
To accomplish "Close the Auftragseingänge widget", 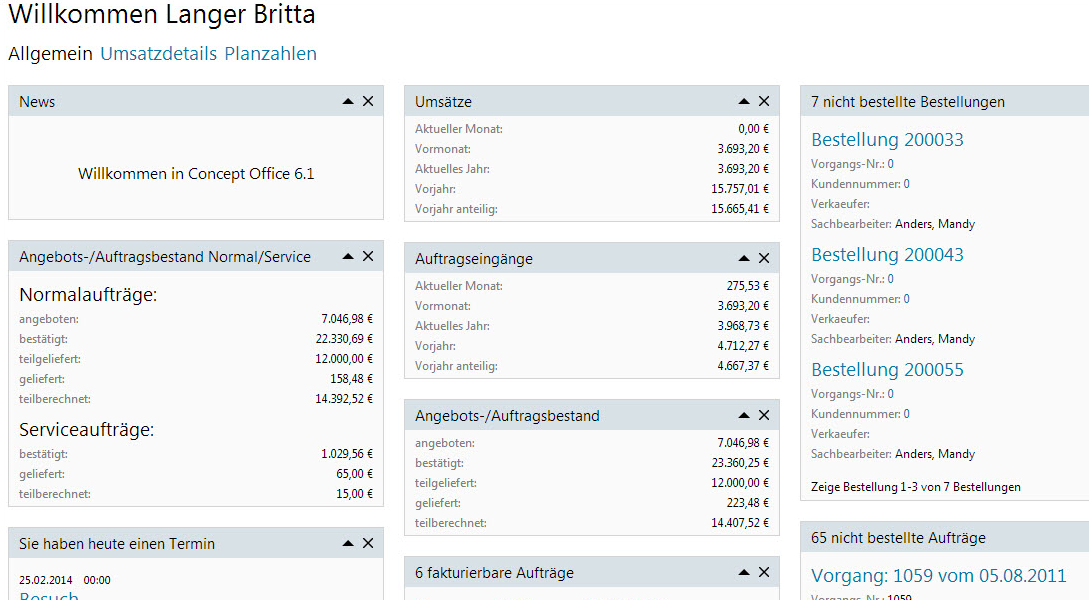I will pos(764,258).
